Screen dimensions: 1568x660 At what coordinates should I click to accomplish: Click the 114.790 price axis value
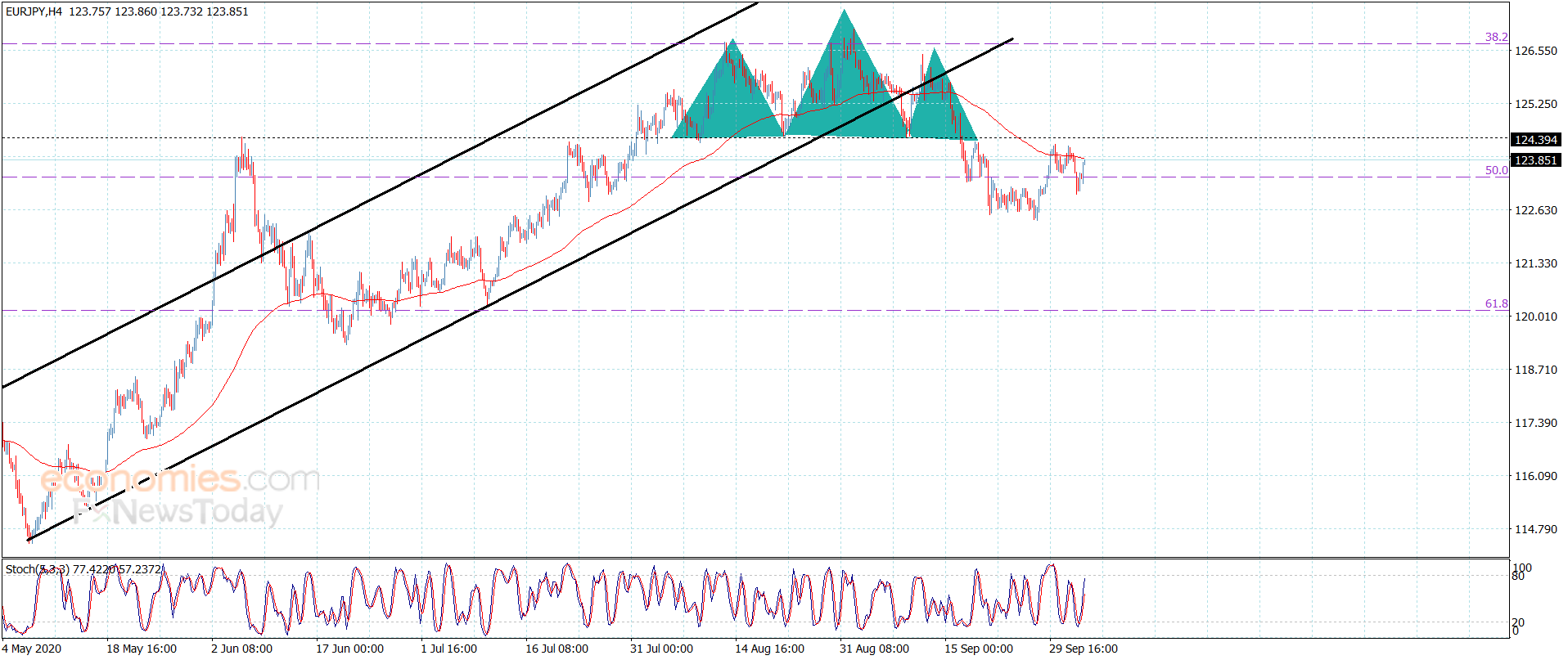(x=1536, y=529)
